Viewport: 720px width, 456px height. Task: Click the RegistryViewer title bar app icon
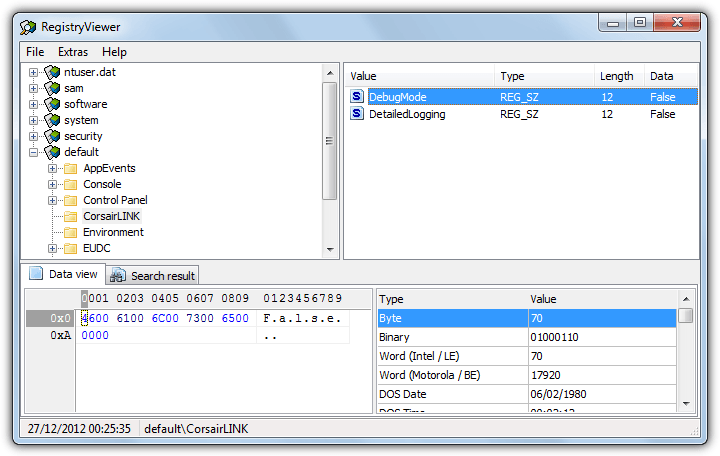[x=28, y=27]
